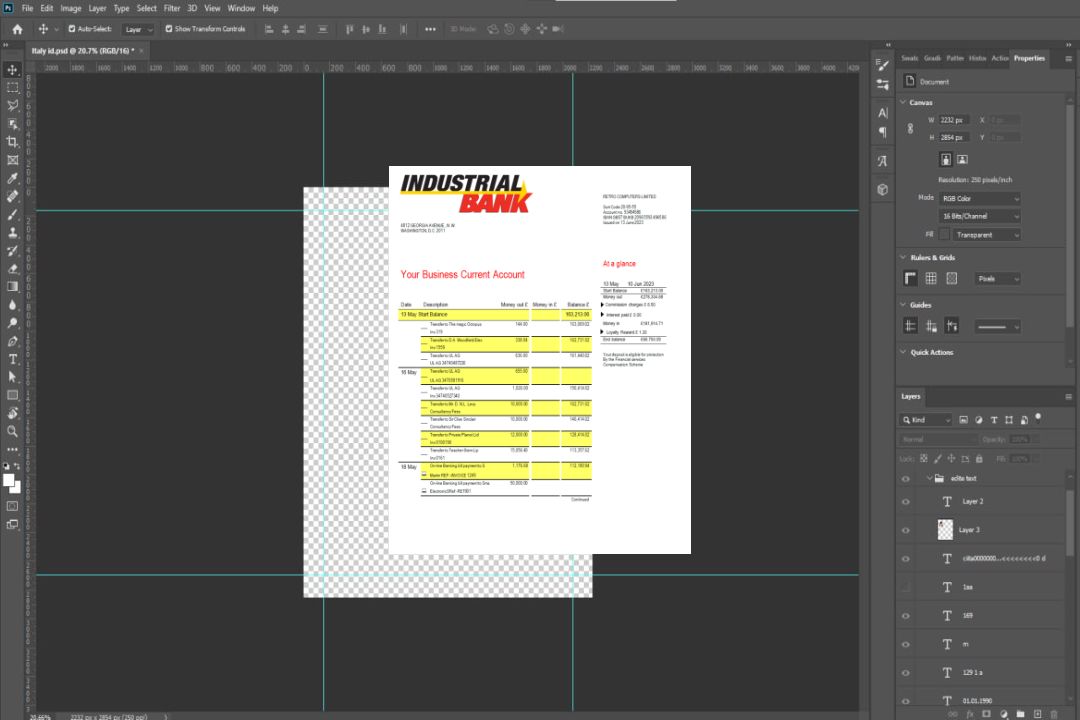Viewport: 1080px width, 720px height.
Task: Select the Hand tool
Action: 12,413
